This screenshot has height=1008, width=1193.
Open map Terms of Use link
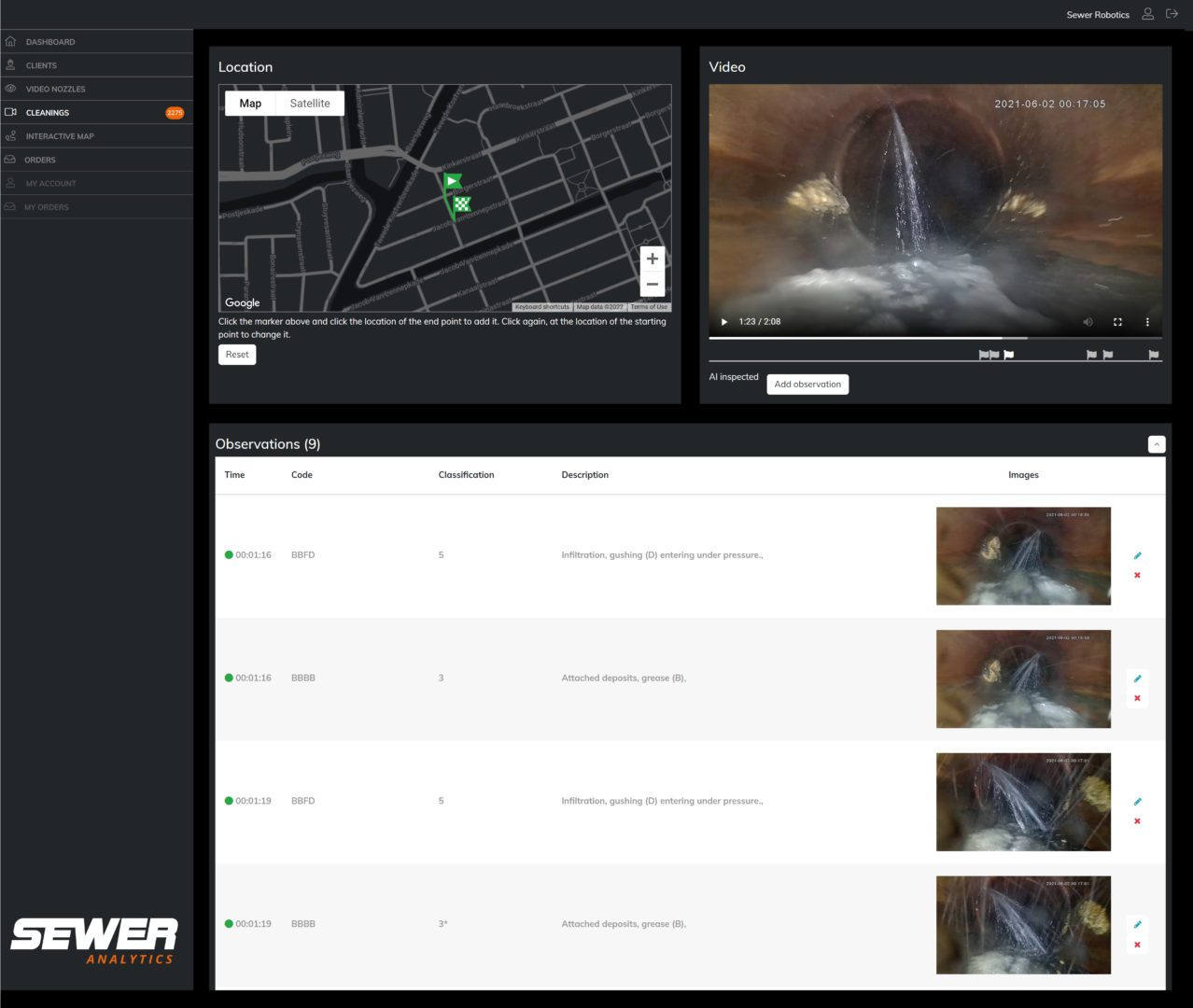point(649,307)
